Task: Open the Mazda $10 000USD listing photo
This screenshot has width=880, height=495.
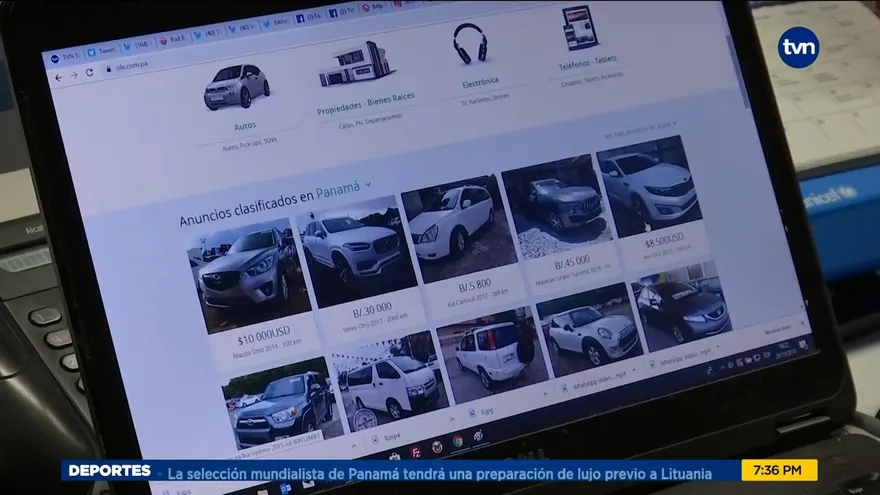Action: 248,275
